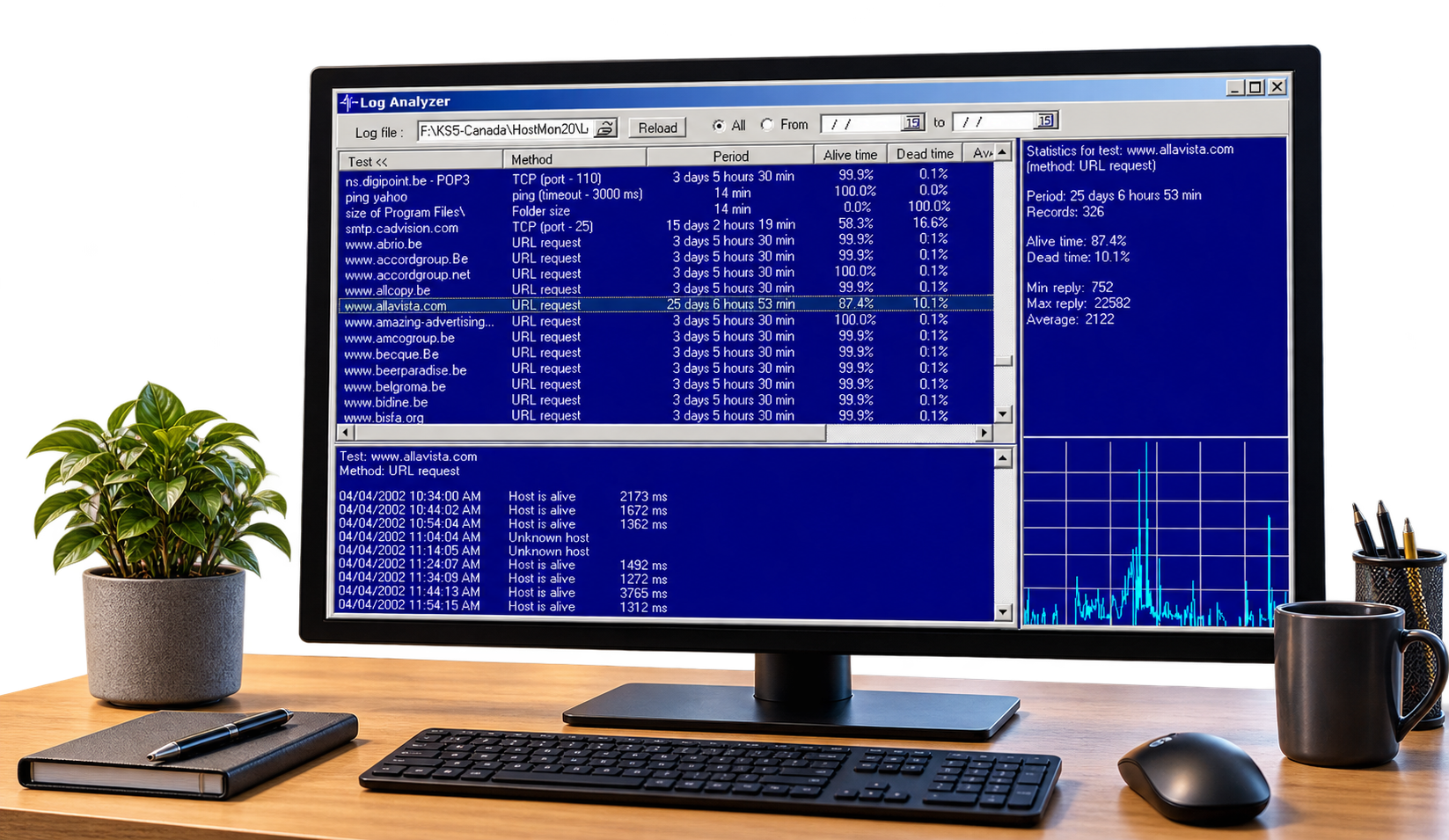Image resolution: width=1449 pixels, height=840 pixels.
Task: Select the From radio button
Action: [767, 125]
